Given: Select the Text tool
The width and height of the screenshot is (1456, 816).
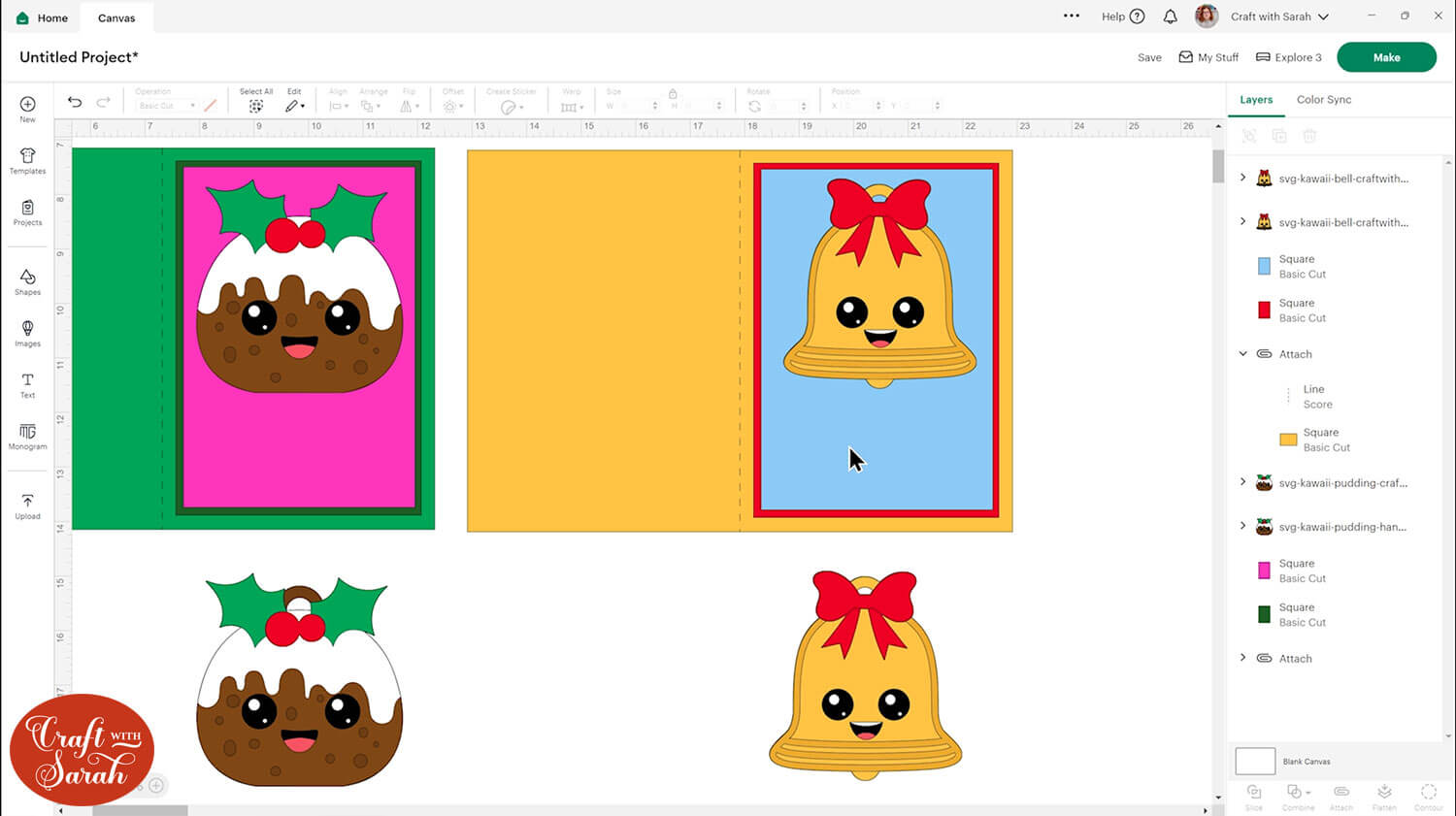Looking at the screenshot, I should (x=27, y=384).
